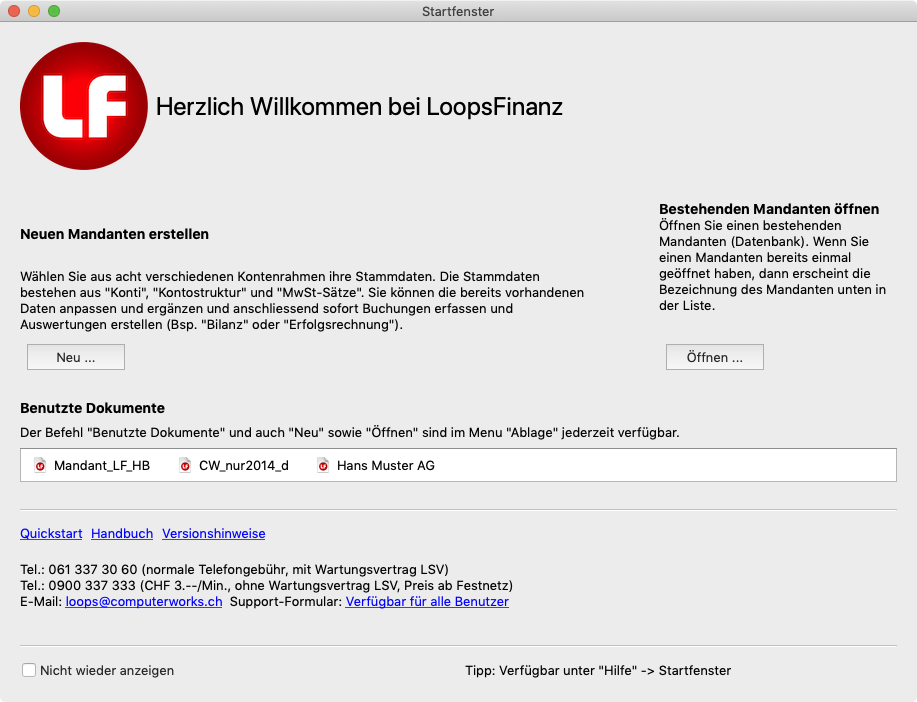Viewport: 917px width, 702px height.
Task: Minimize the window with the yellow button
Action: (x=32, y=11)
